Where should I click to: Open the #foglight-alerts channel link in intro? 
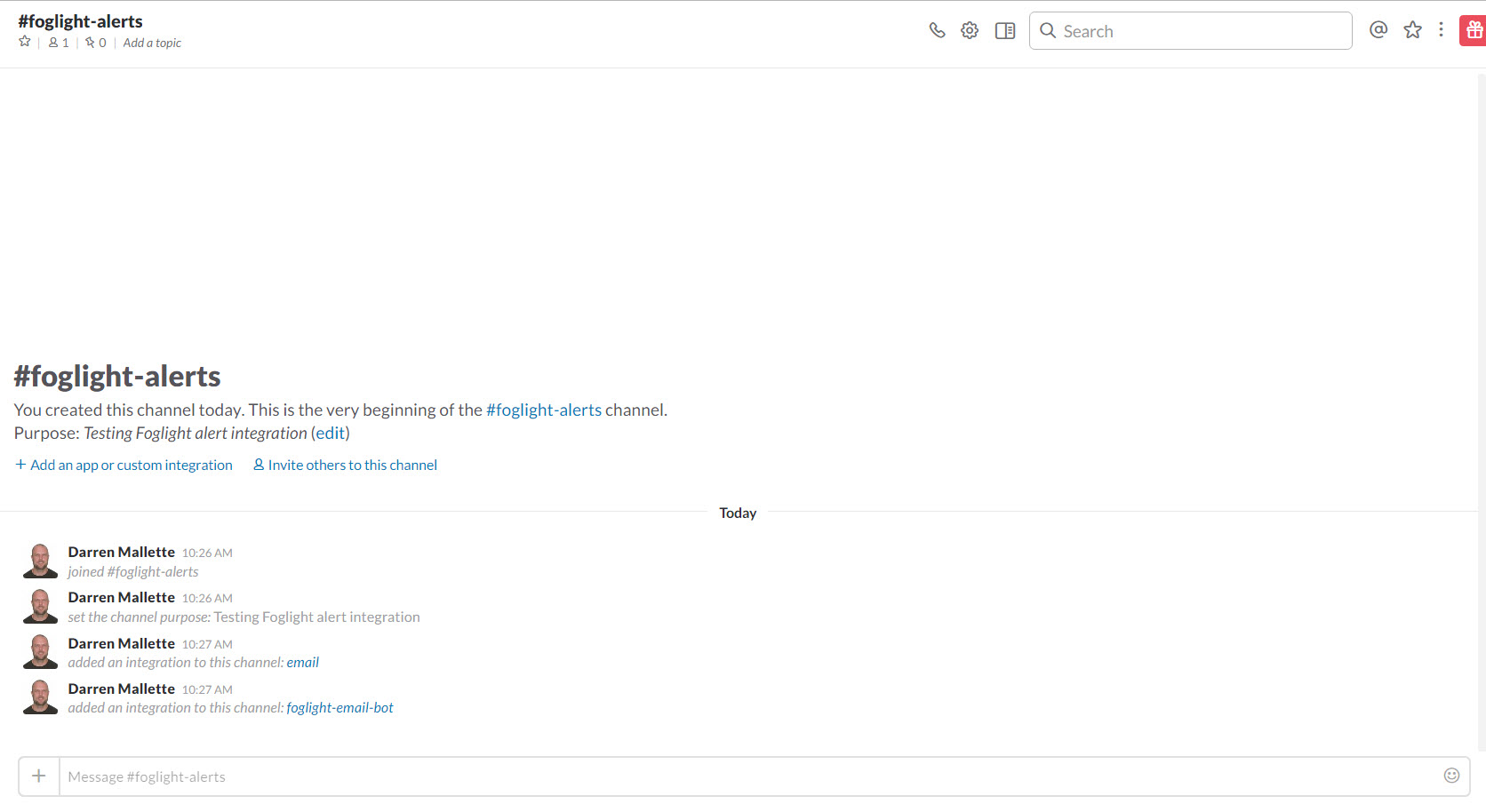pyautogui.click(x=543, y=410)
